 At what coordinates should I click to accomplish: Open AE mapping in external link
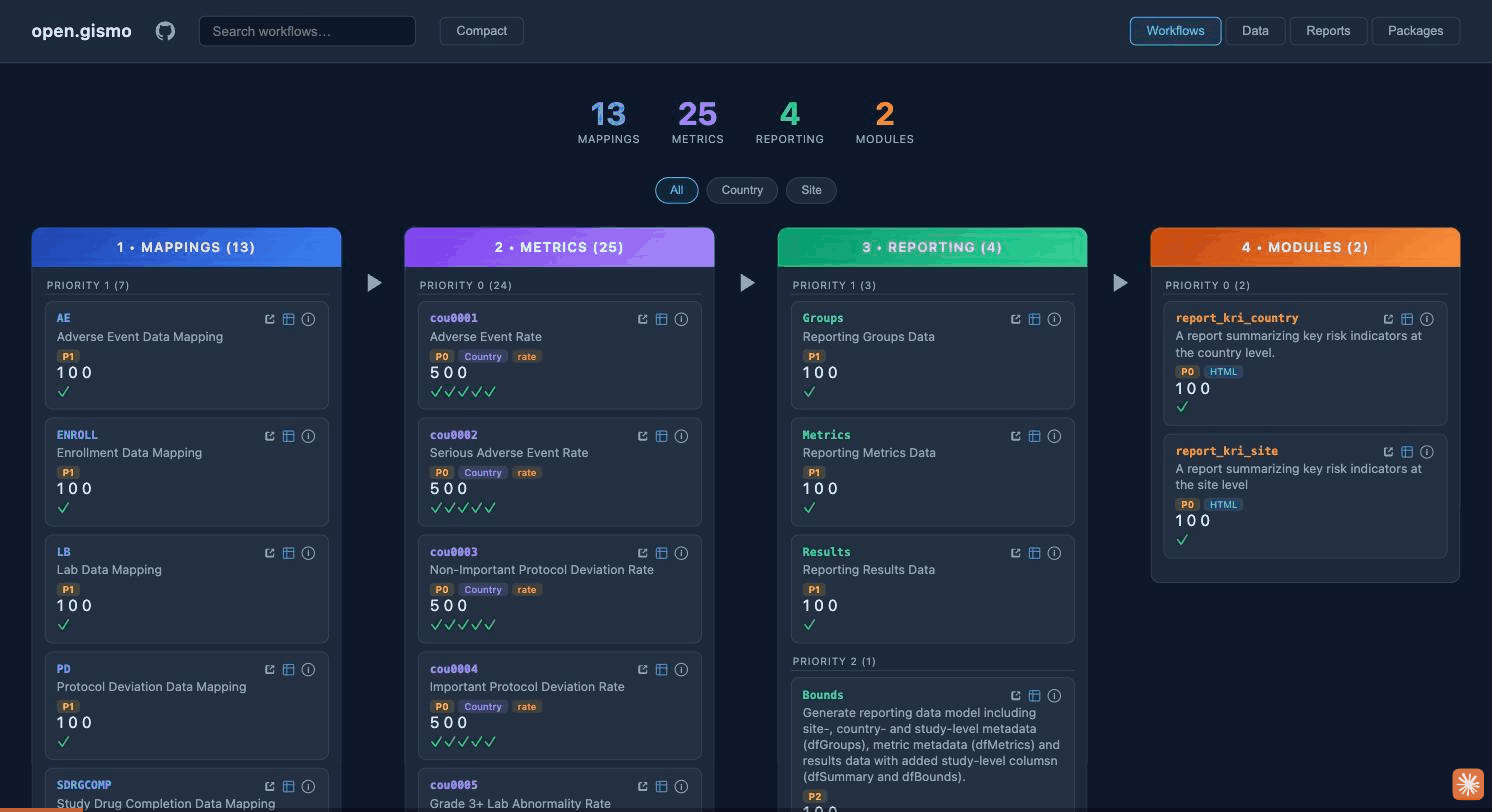[x=270, y=319]
